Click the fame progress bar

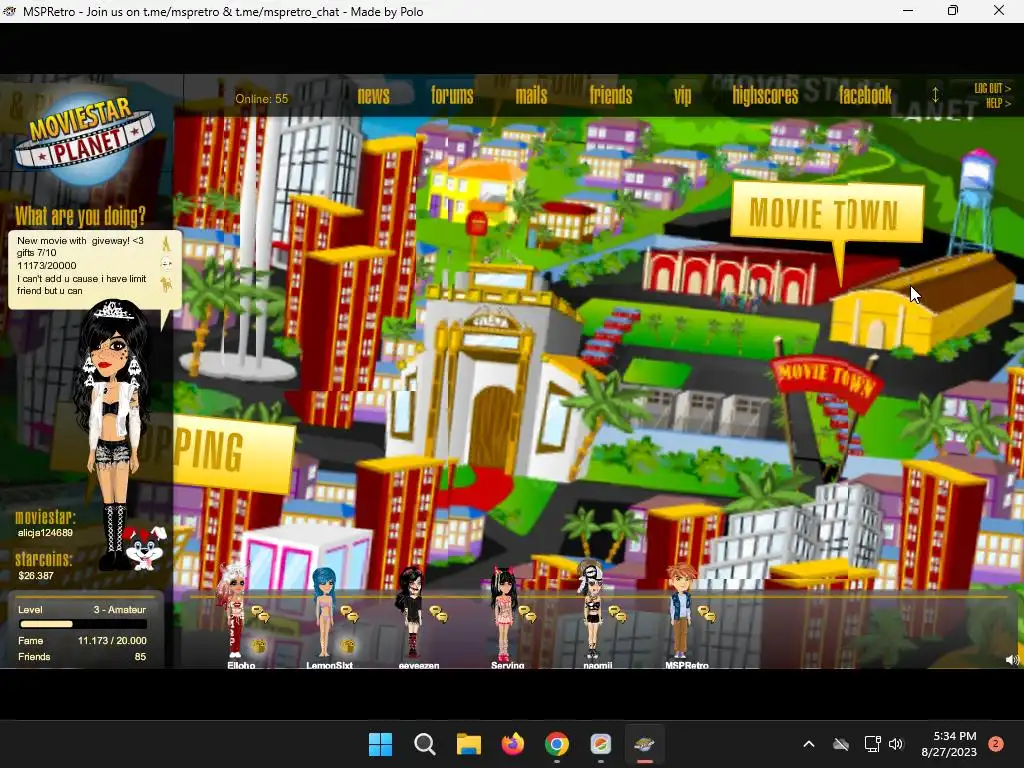(x=84, y=624)
